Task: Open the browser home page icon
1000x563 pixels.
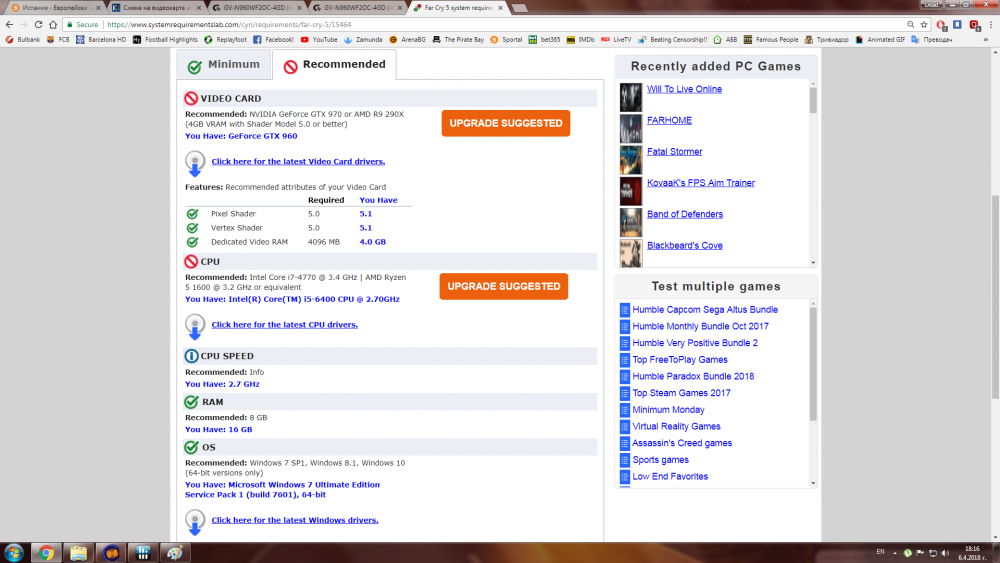Action: [x=53, y=24]
